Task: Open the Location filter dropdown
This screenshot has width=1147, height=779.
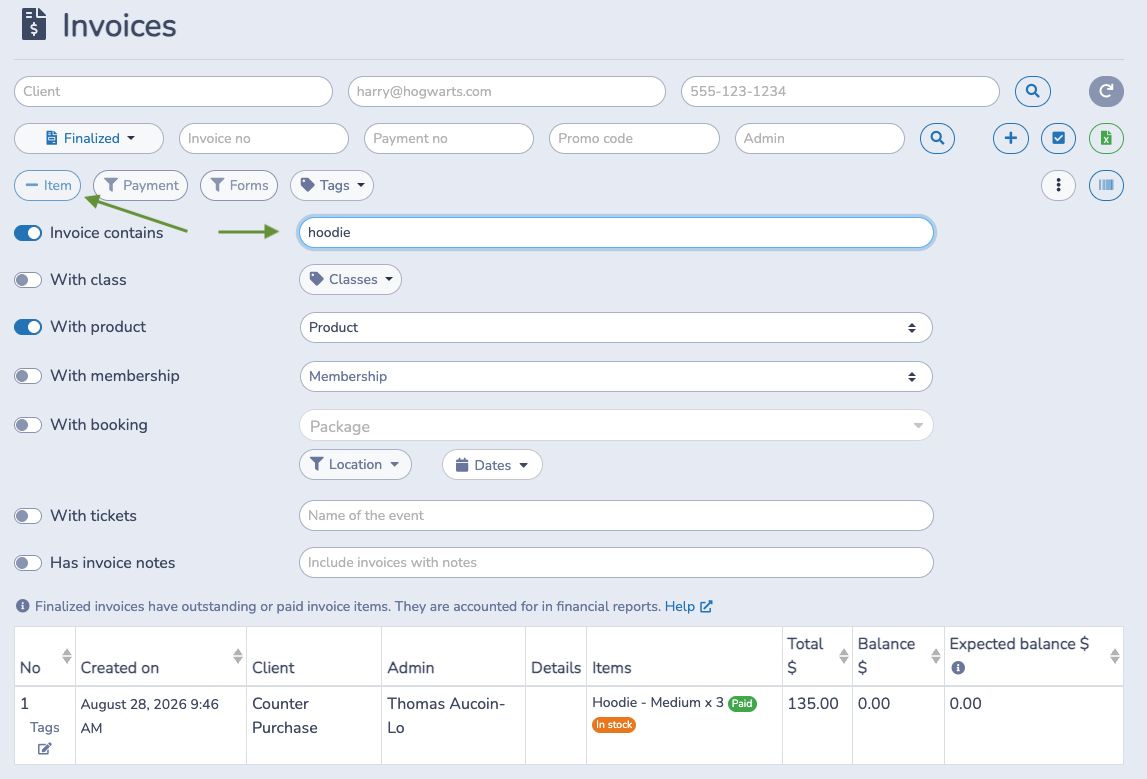Action: [x=355, y=464]
